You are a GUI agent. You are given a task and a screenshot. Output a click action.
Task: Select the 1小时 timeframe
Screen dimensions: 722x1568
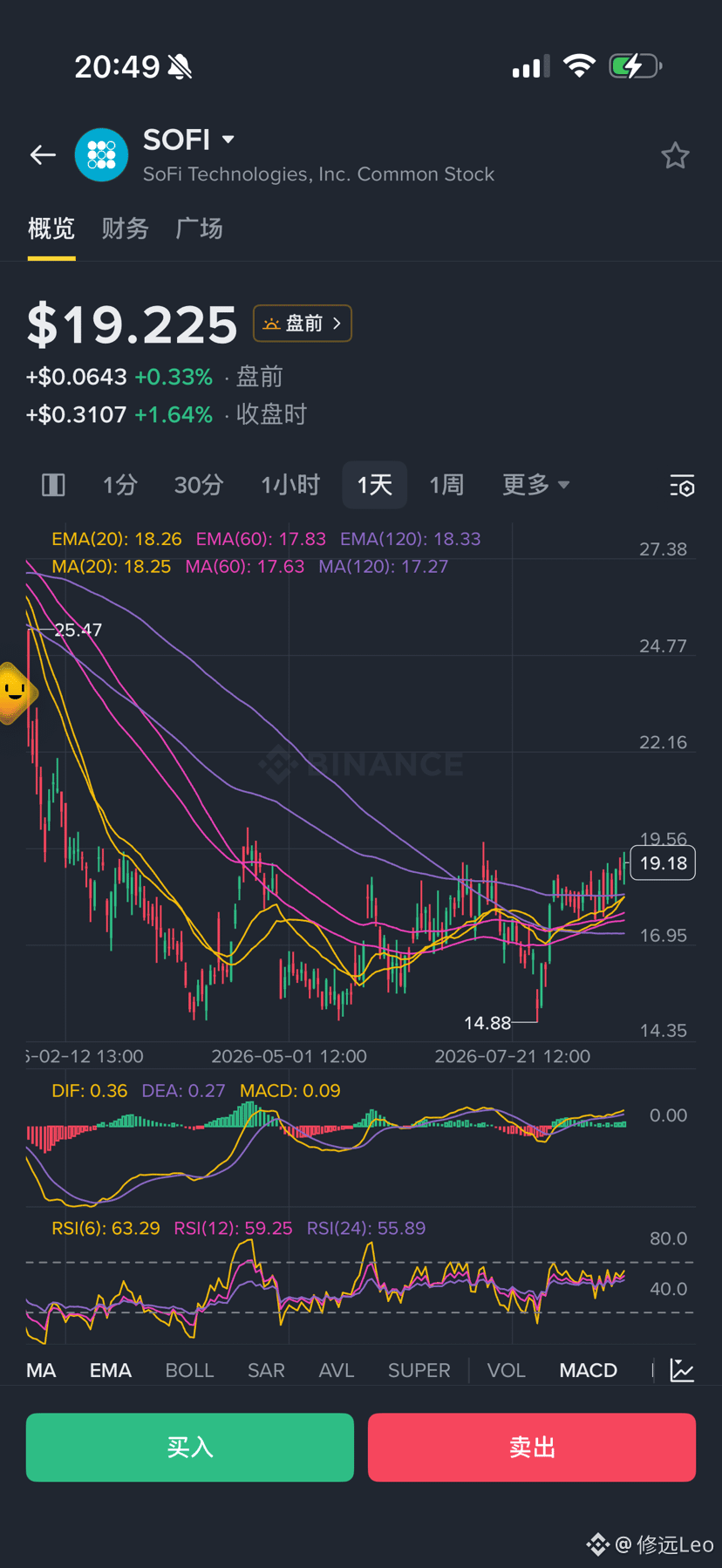point(290,485)
